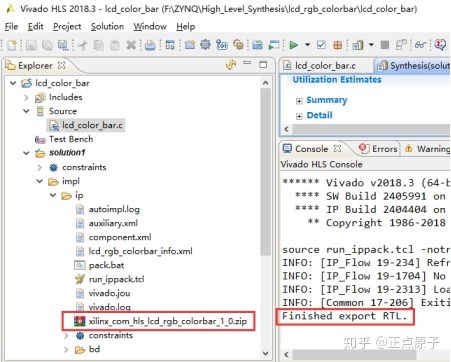Viewport: 451px width, 362px height.
Task: Collapse the ip folder node
Action: 53,195
